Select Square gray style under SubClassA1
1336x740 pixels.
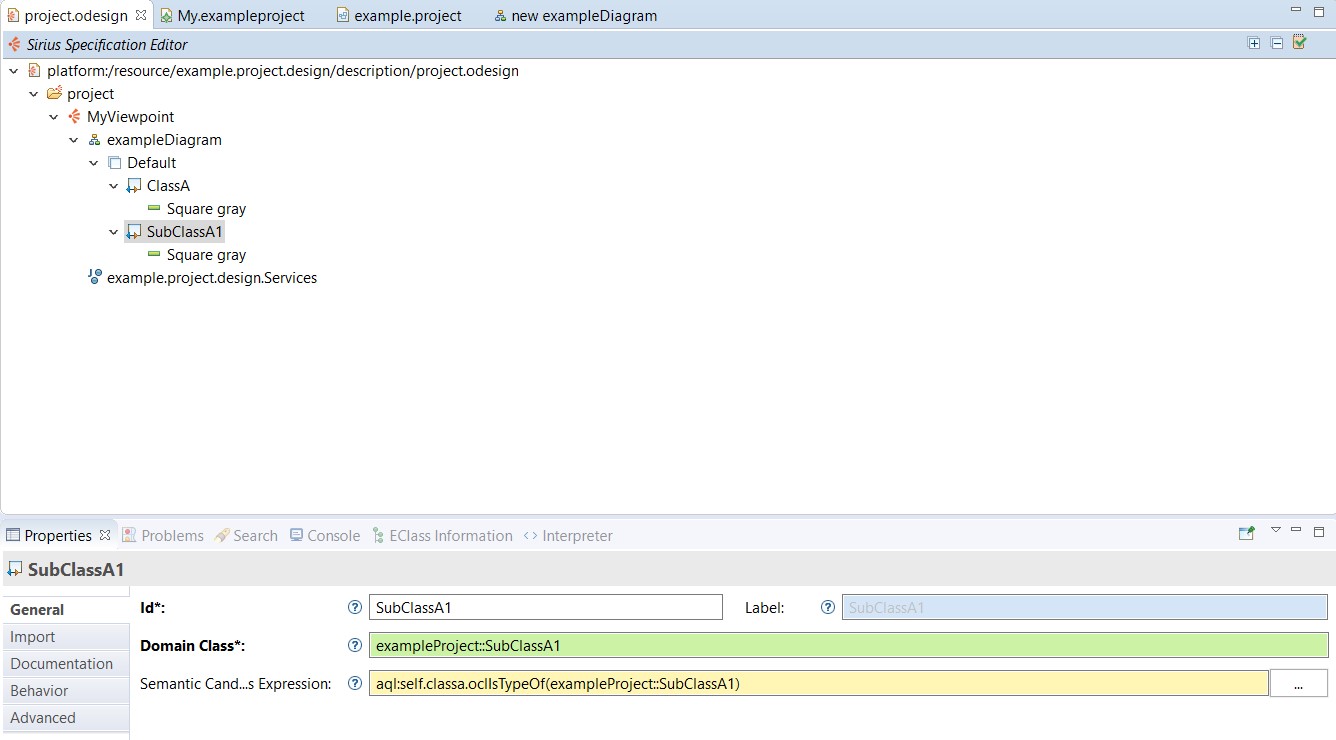pos(206,255)
